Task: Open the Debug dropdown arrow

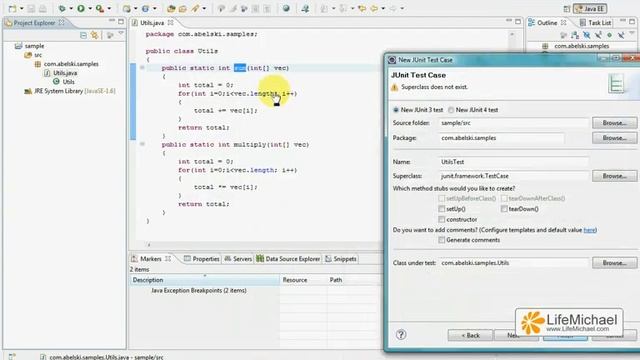Action: point(71,9)
